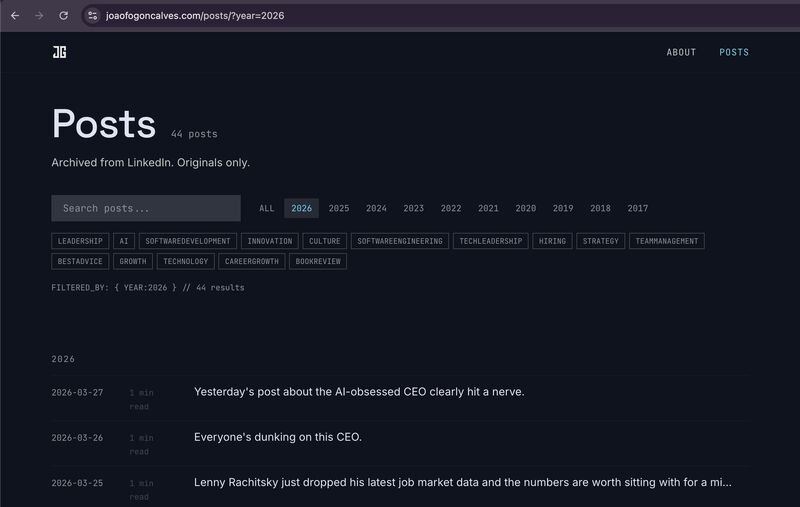Open the About page
800x507 pixels.
(x=681, y=52)
